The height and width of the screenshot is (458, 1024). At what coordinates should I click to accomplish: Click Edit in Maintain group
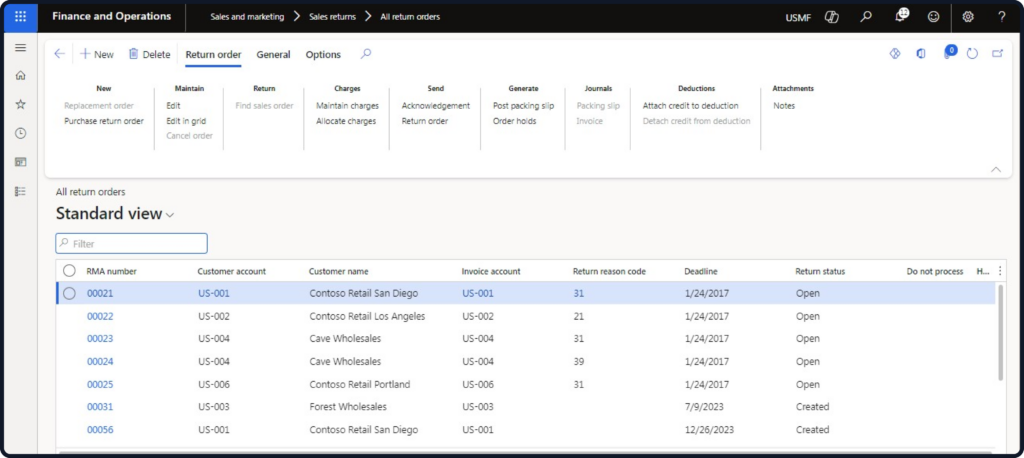pos(173,105)
